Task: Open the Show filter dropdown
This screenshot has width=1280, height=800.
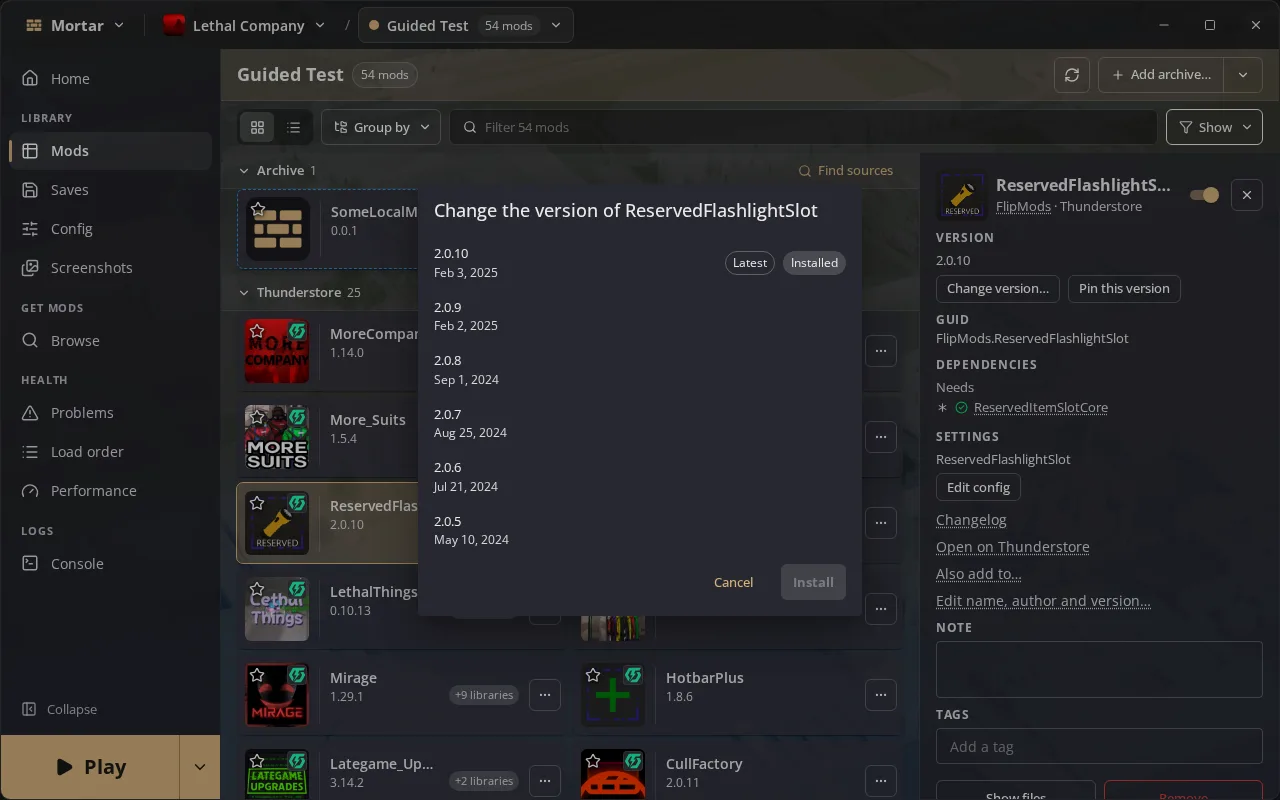Action: [1214, 127]
